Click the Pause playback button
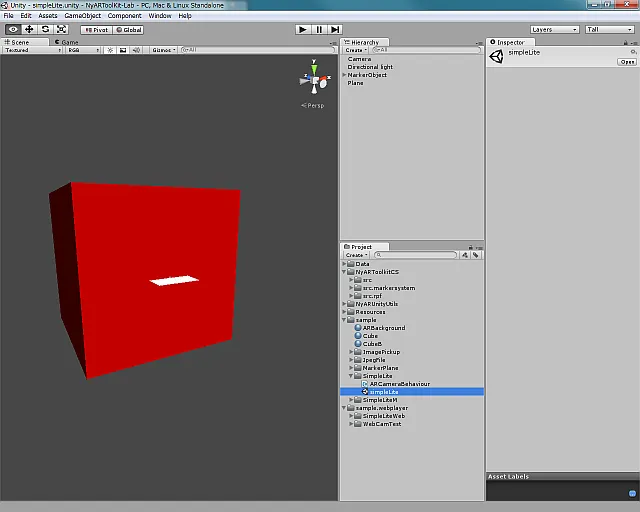640x512 pixels. point(319,29)
